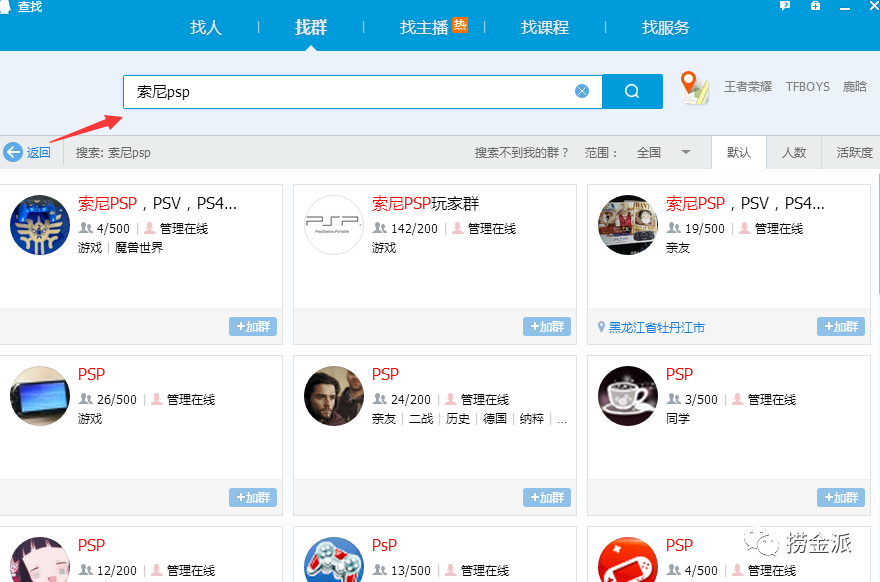Sort results by 人数
This screenshot has width=880, height=582.
[x=794, y=153]
